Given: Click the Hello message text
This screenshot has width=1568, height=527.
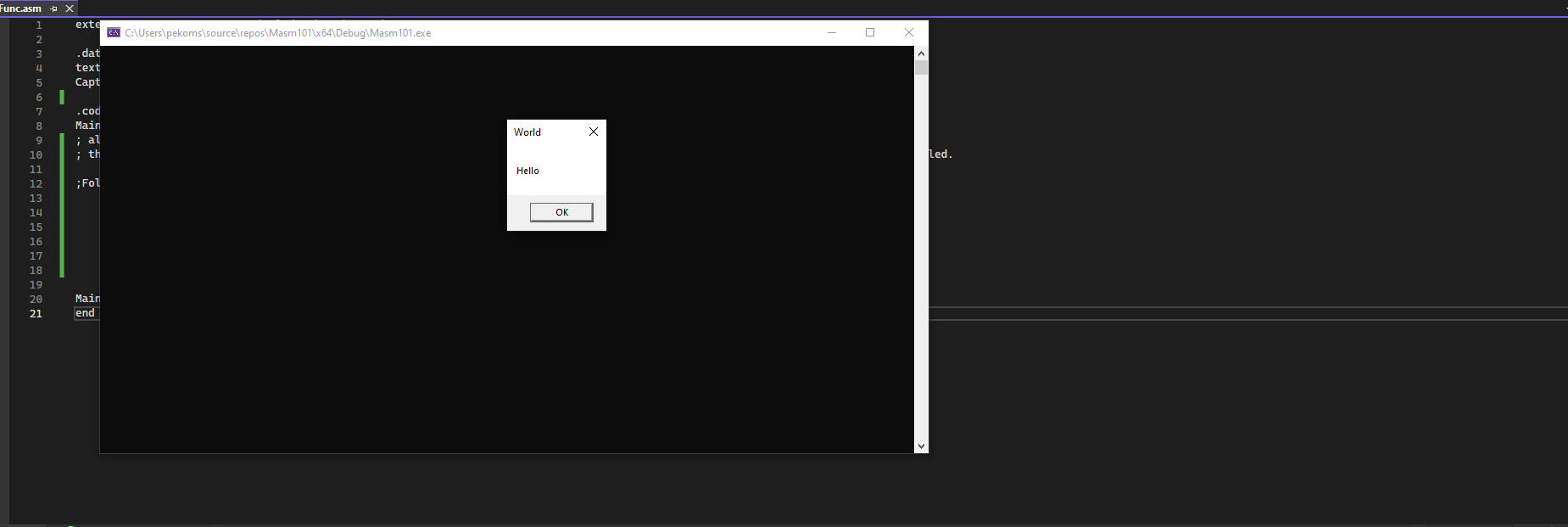Looking at the screenshot, I should [x=527, y=171].
